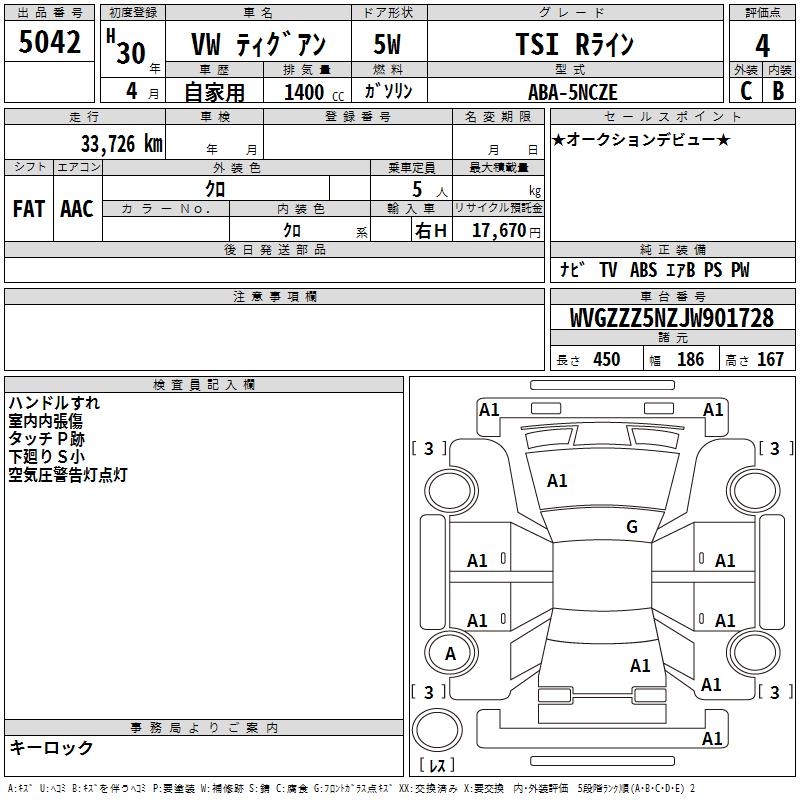Select the model code ABA-5NCZE

(573, 91)
